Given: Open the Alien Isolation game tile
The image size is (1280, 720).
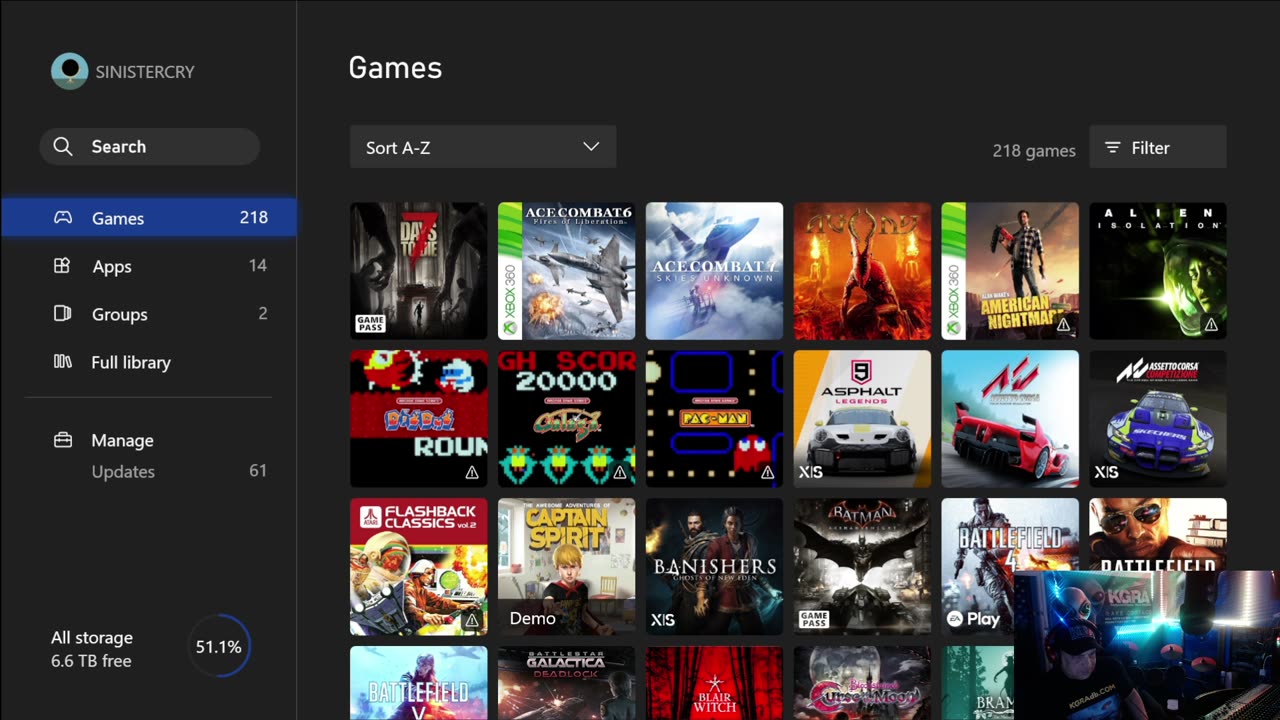Looking at the screenshot, I should [1158, 271].
